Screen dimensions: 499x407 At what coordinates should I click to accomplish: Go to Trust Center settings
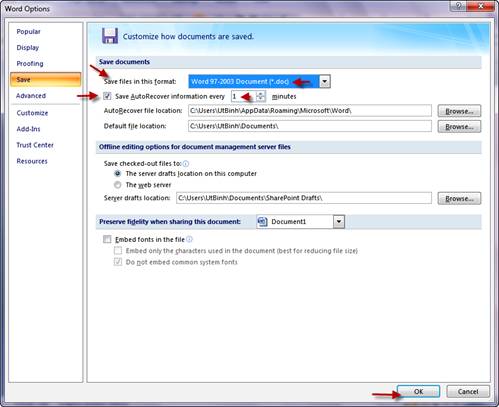(35, 145)
